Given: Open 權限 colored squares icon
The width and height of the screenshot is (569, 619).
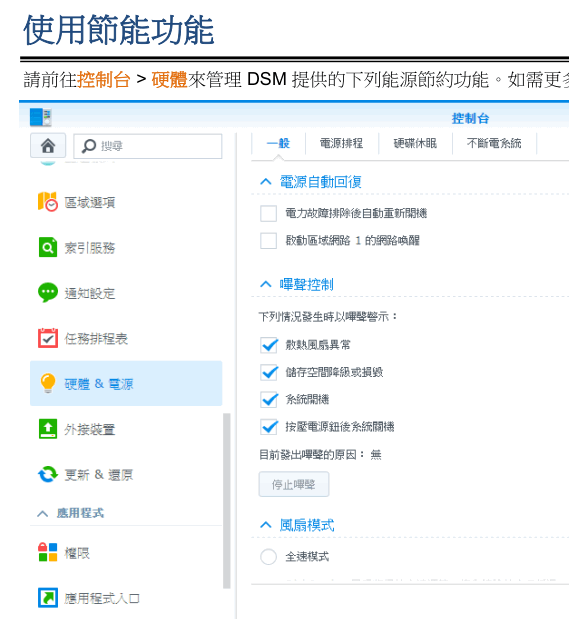Looking at the screenshot, I should coord(48,552).
